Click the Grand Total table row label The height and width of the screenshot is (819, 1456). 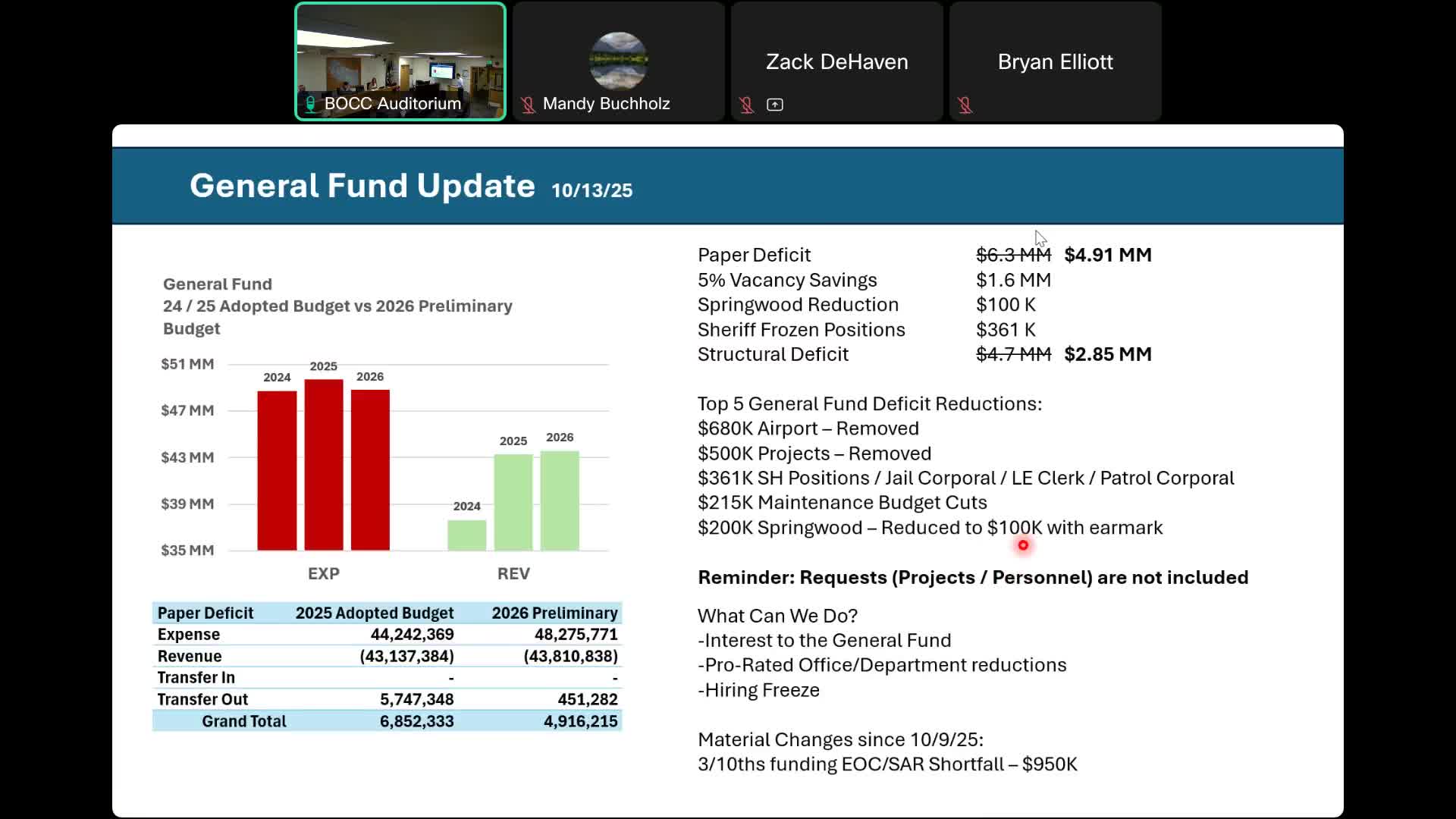(243, 721)
